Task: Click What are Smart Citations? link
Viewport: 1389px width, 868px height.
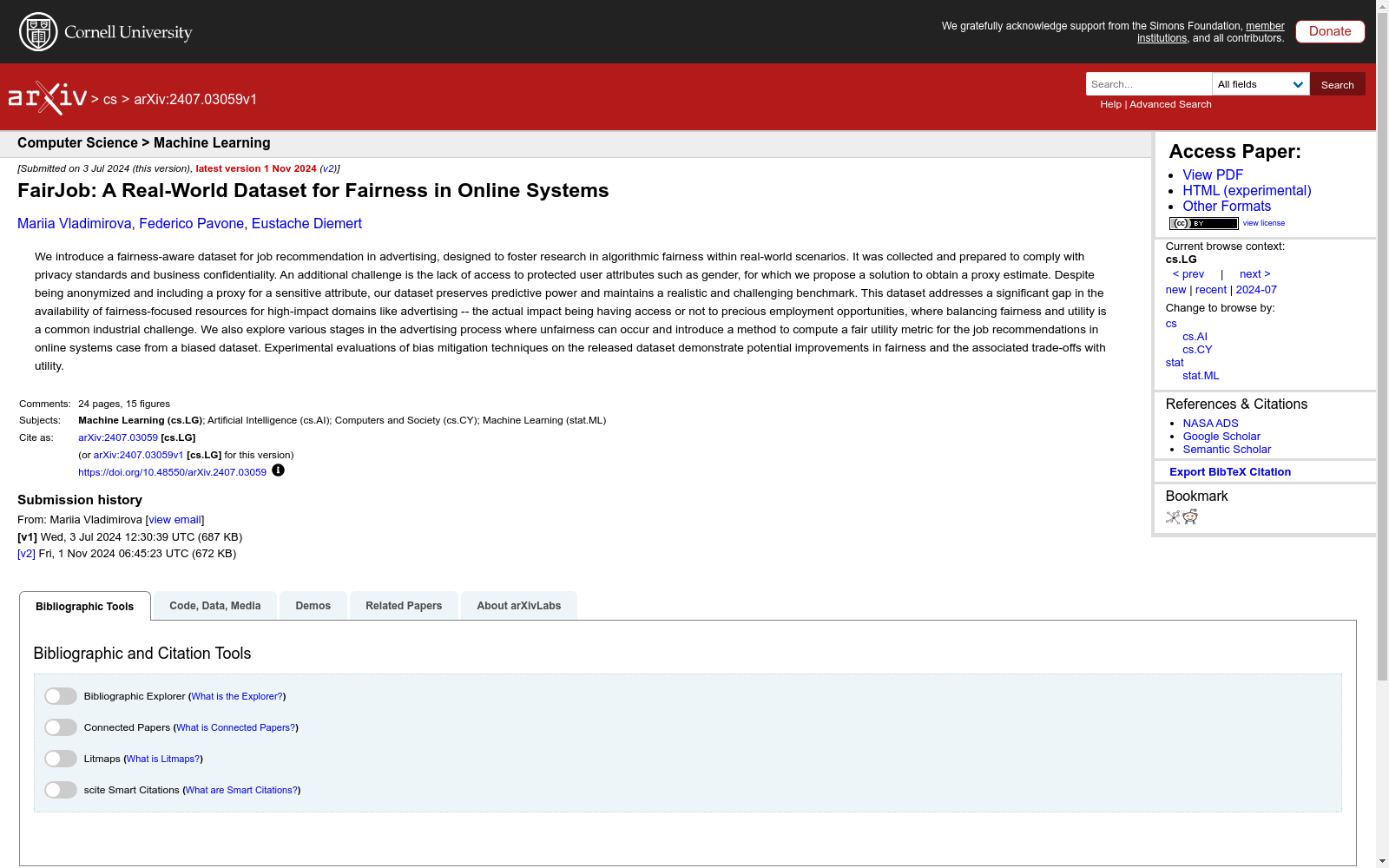Action: [241, 790]
